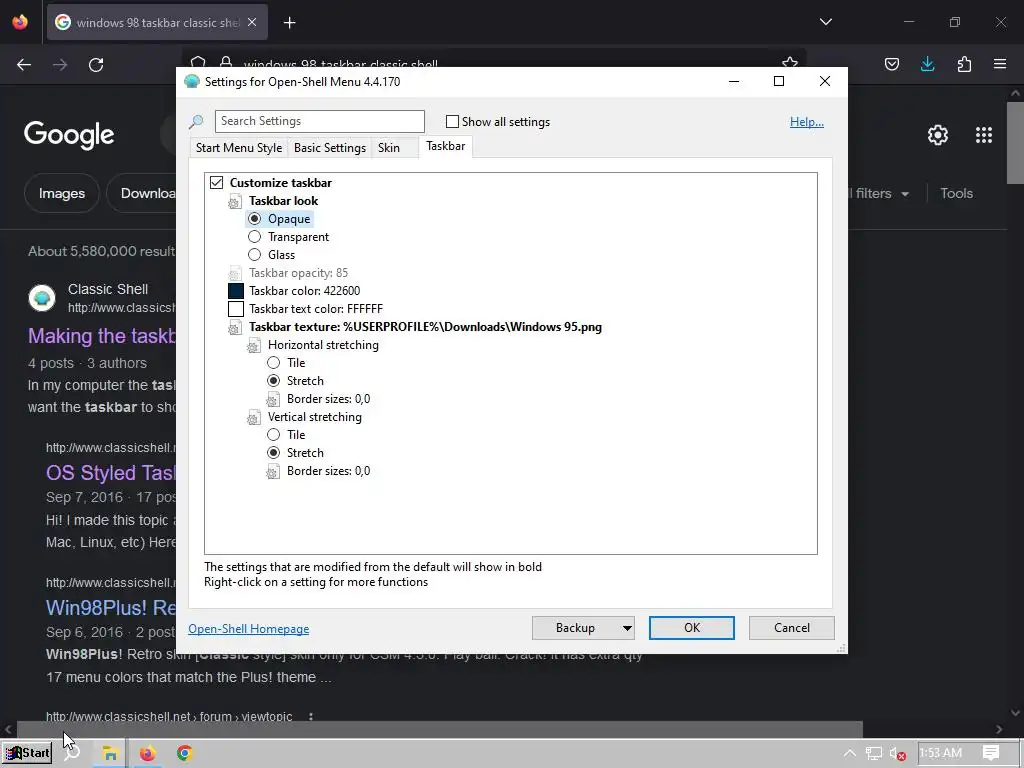Click the browser horizontal scrollbar
Screen dimensions: 1024x768
[x=440, y=729]
